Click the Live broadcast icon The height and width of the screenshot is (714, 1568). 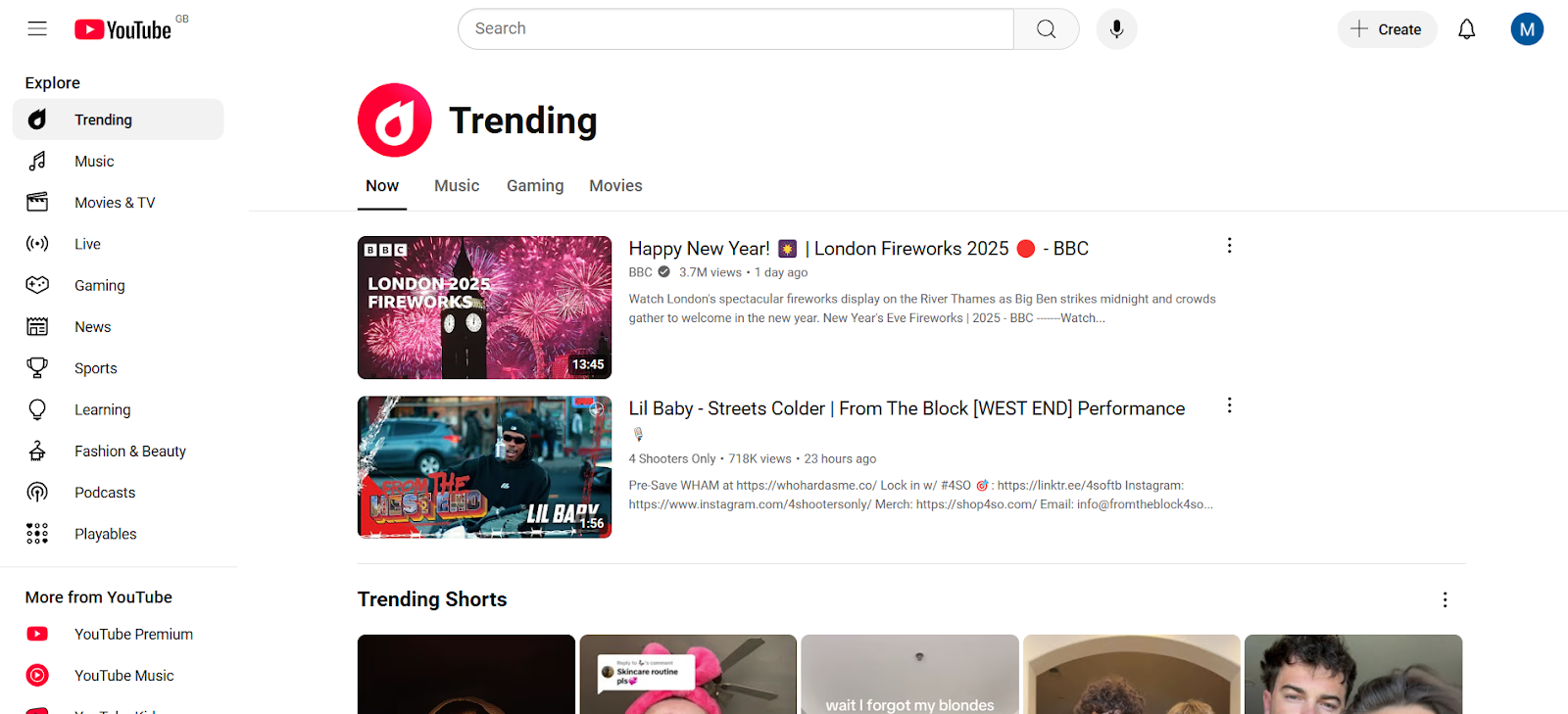pos(37,244)
